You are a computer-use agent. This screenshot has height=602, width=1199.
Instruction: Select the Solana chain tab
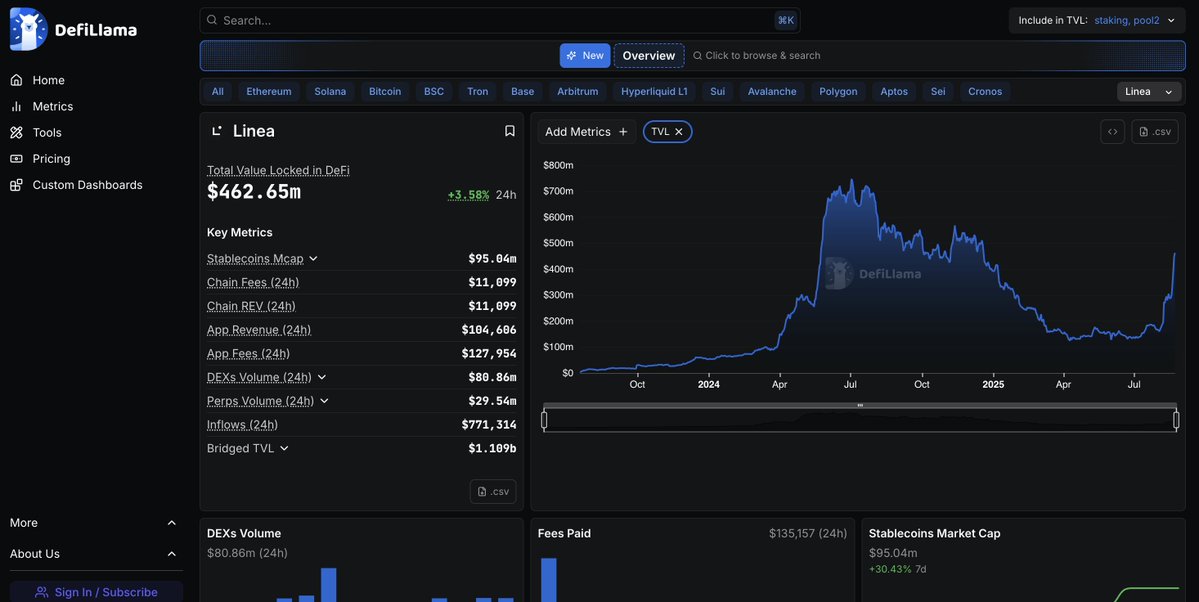[x=330, y=92]
